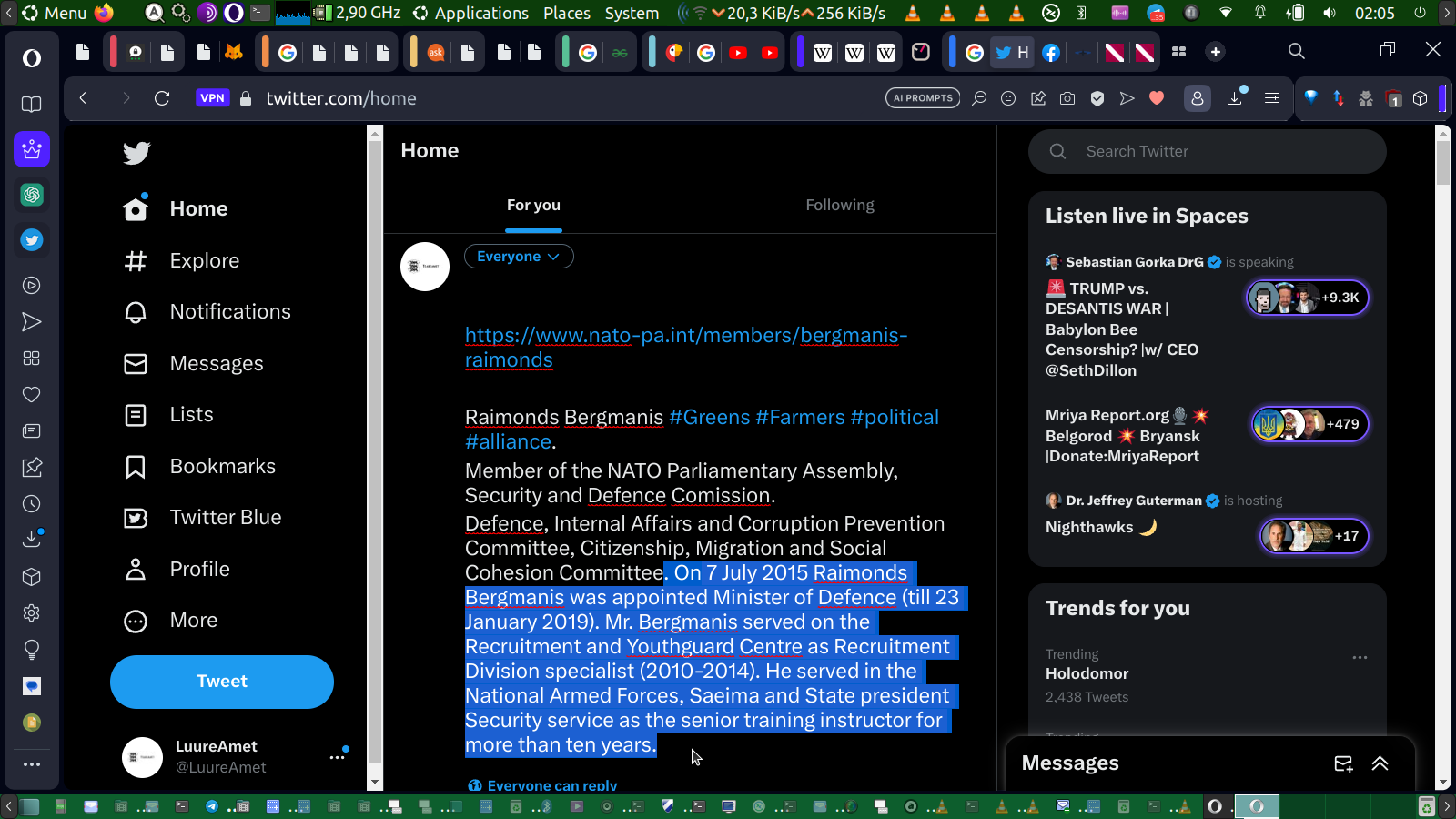Open Profile in Twitter navigation
Image resolution: width=1456 pixels, height=819 pixels.
point(177,570)
